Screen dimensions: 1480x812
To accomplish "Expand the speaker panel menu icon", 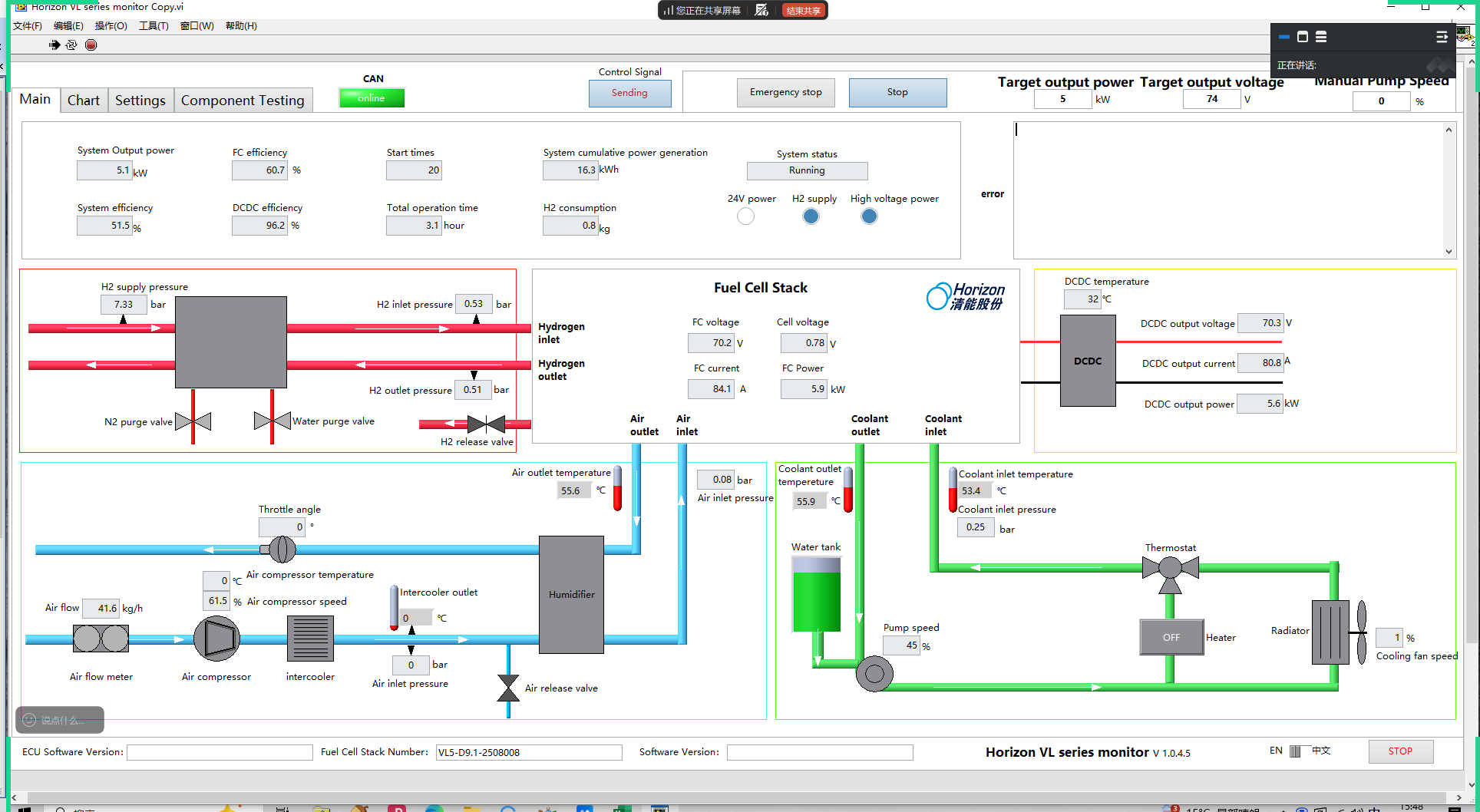I will tap(1442, 37).
